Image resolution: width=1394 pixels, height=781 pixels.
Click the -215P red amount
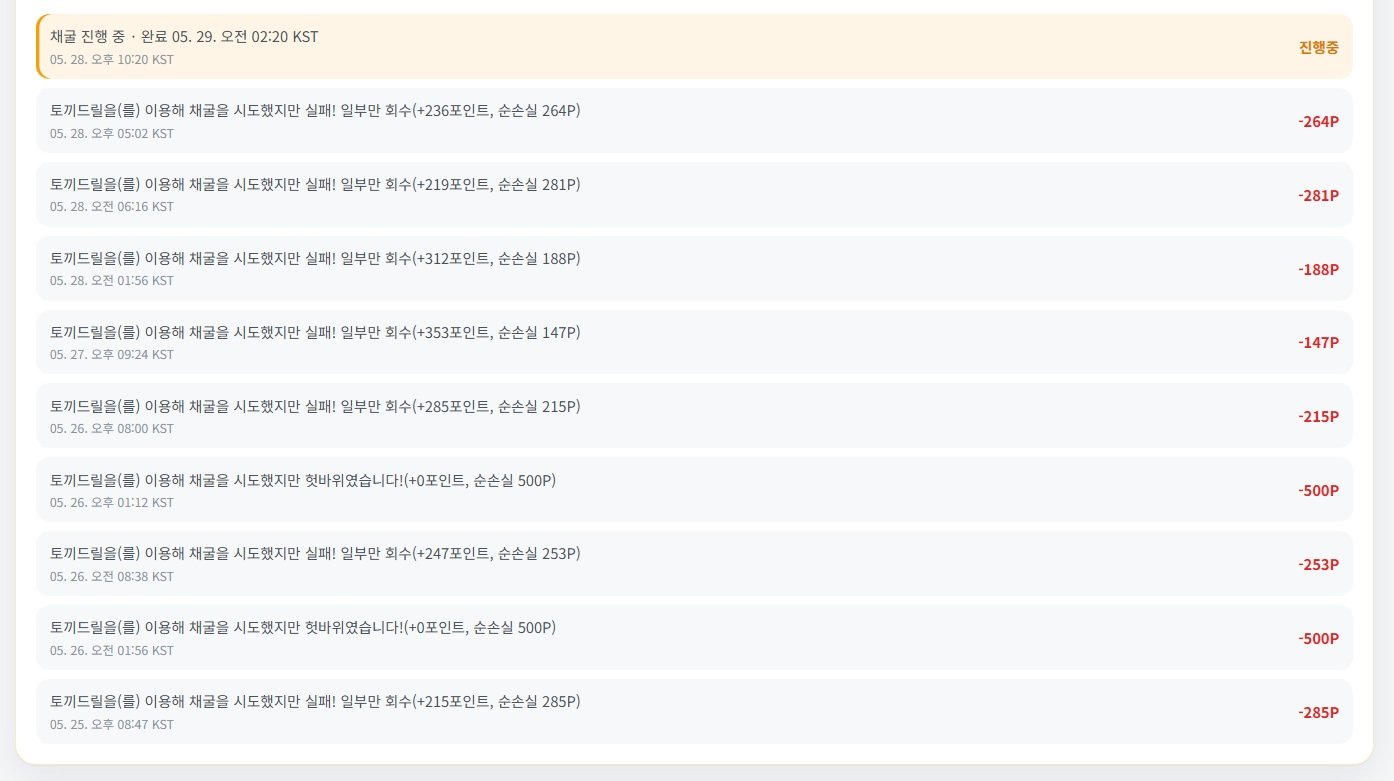(1318, 416)
